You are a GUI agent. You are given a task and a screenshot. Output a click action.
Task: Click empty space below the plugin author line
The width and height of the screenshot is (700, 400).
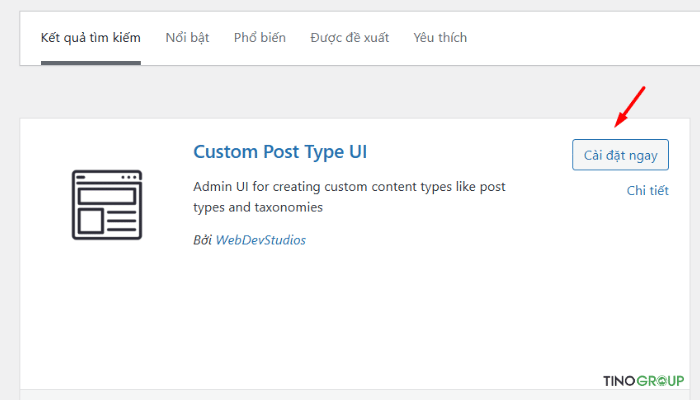tap(350, 310)
